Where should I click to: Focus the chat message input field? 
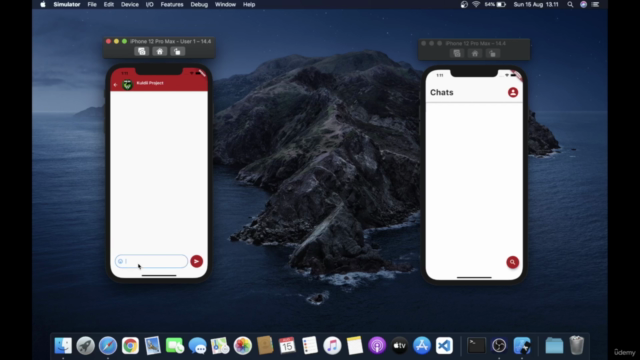pyautogui.click(x=151, y=261)
